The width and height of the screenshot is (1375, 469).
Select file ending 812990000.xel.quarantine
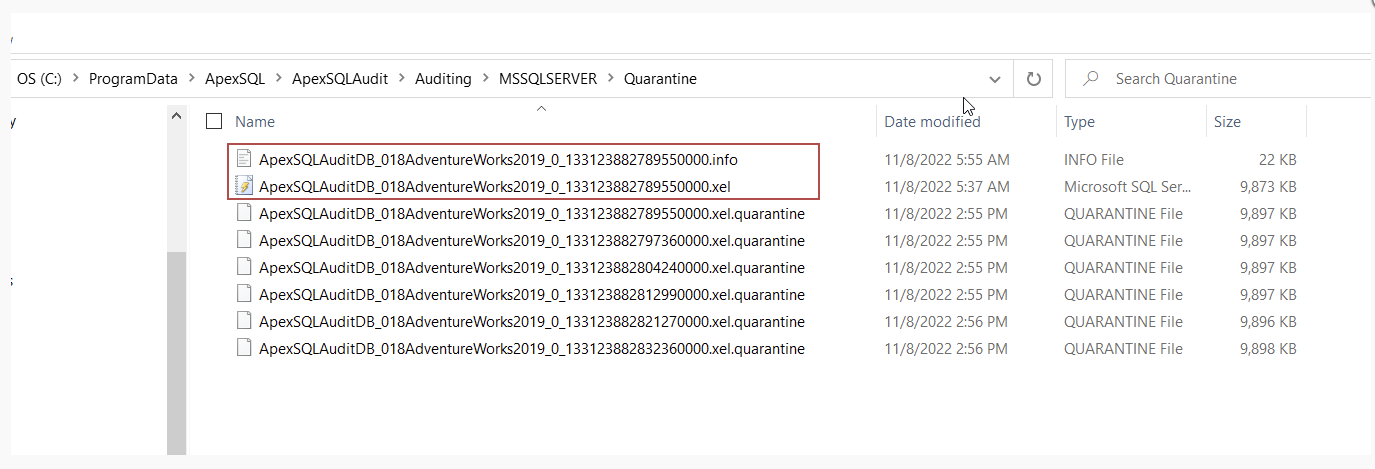[531, 294]
